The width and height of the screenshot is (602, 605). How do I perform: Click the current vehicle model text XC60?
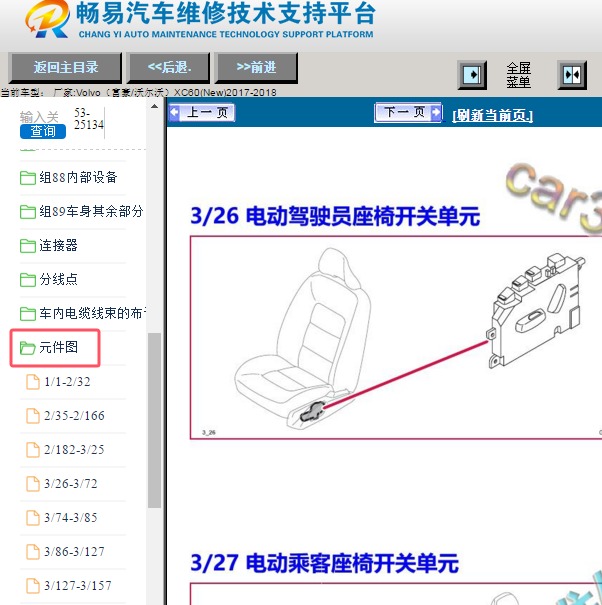point(225,93)
